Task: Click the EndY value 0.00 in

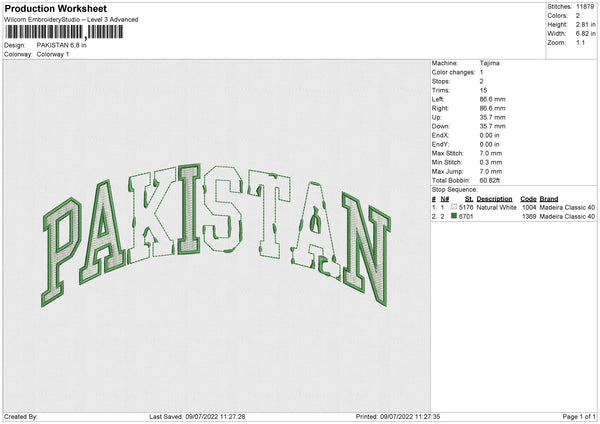Action: point(489,145)
